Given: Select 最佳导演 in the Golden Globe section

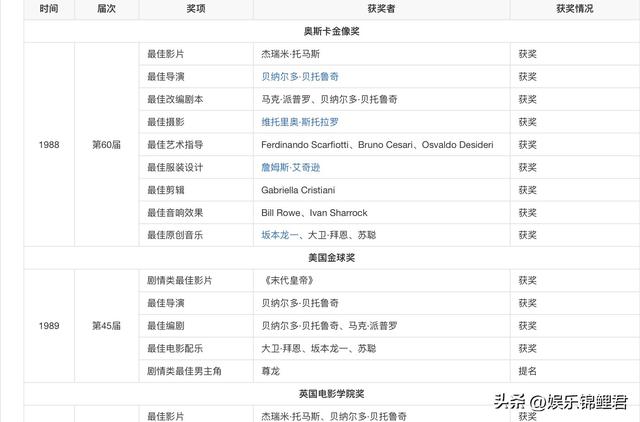Looking at the screenshot, I should pos(166,303).
